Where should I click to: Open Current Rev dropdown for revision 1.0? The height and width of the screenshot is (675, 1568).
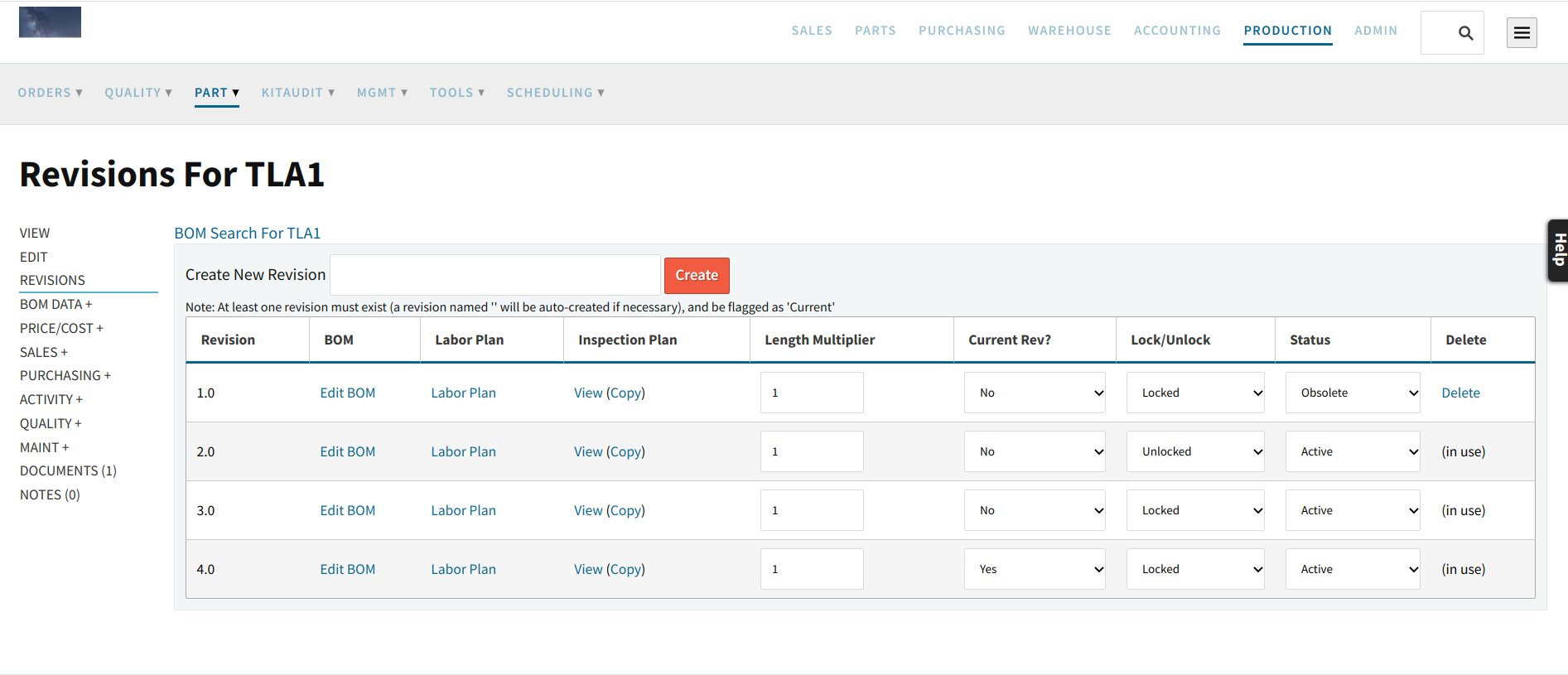tap(1035, 393)
